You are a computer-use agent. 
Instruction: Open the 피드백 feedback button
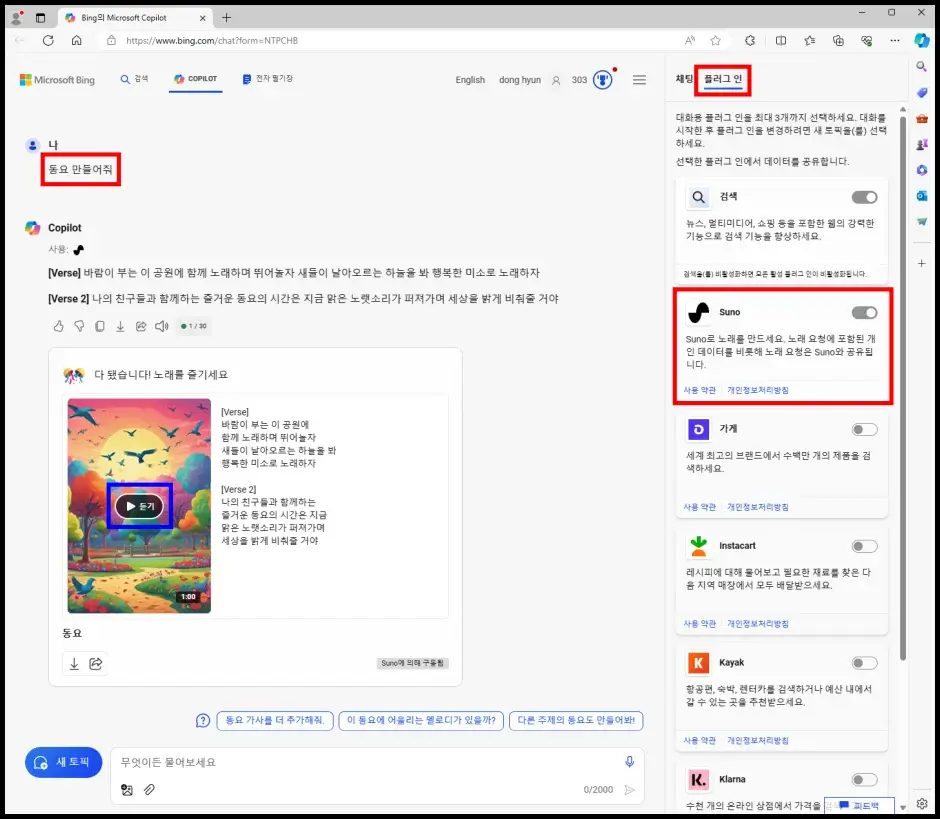coord(860,805)
